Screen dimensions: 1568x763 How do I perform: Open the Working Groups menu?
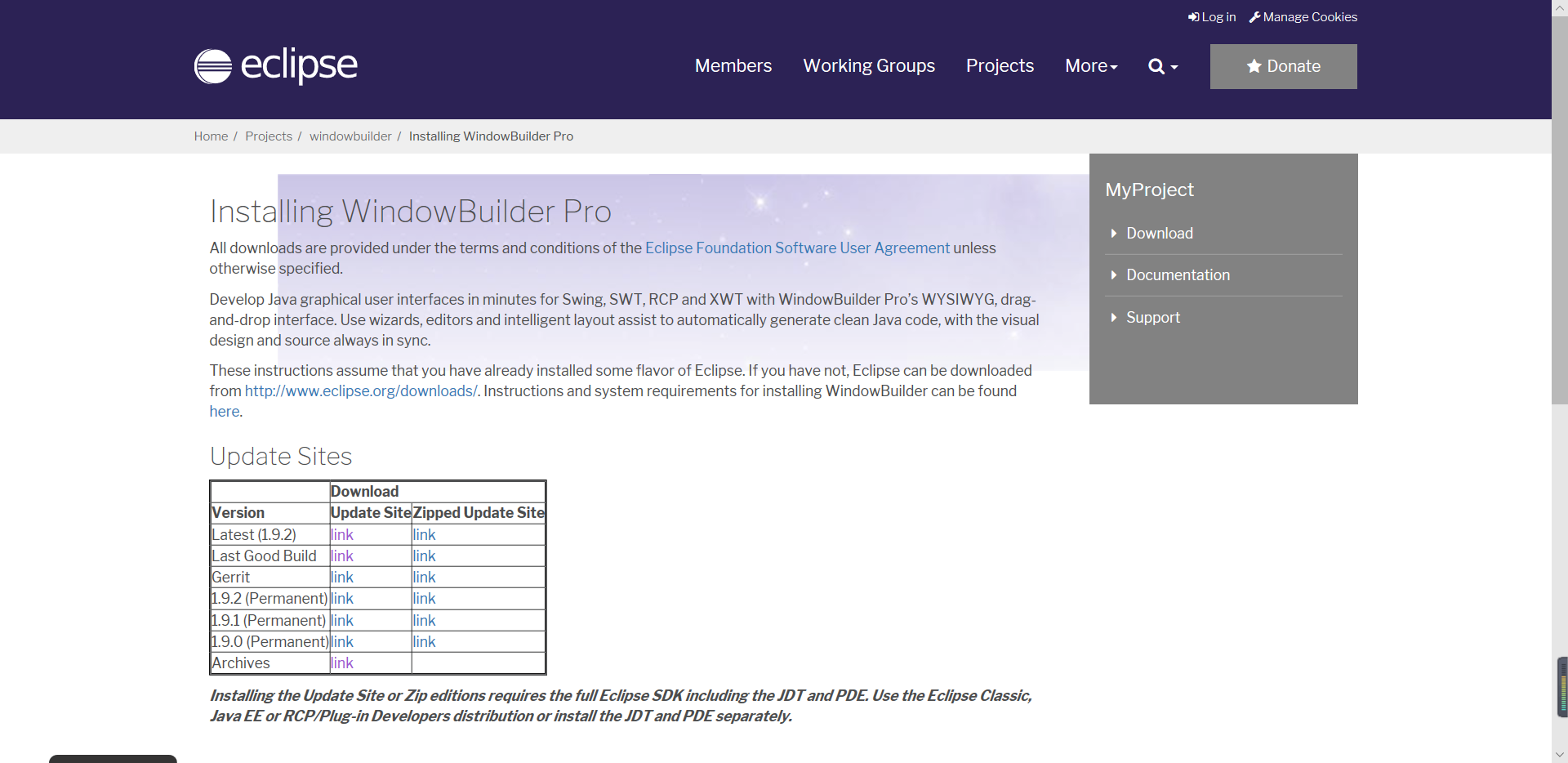point(869,66)
